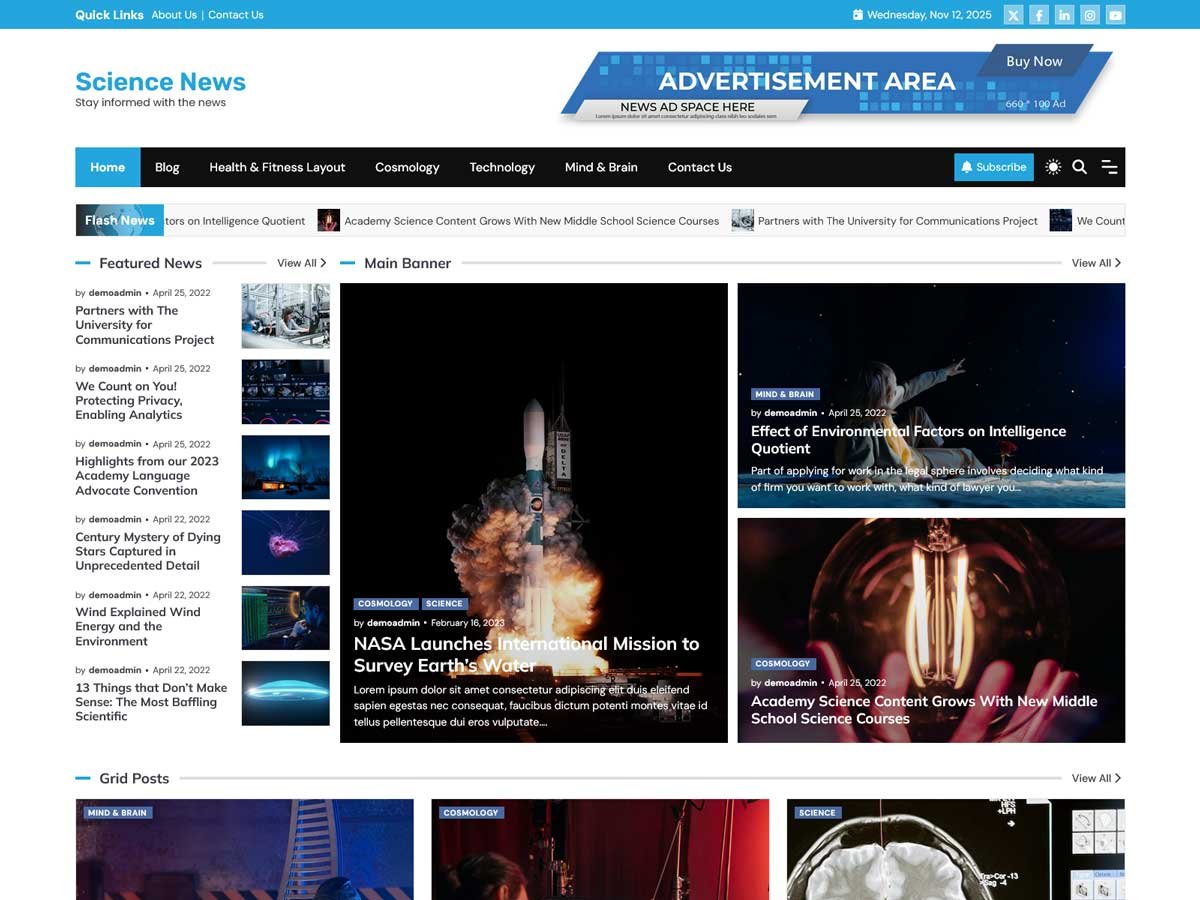Open the NASA Launches International Mission headline
The height and width of the screenshot is (900, 1200).
(526, 654)
